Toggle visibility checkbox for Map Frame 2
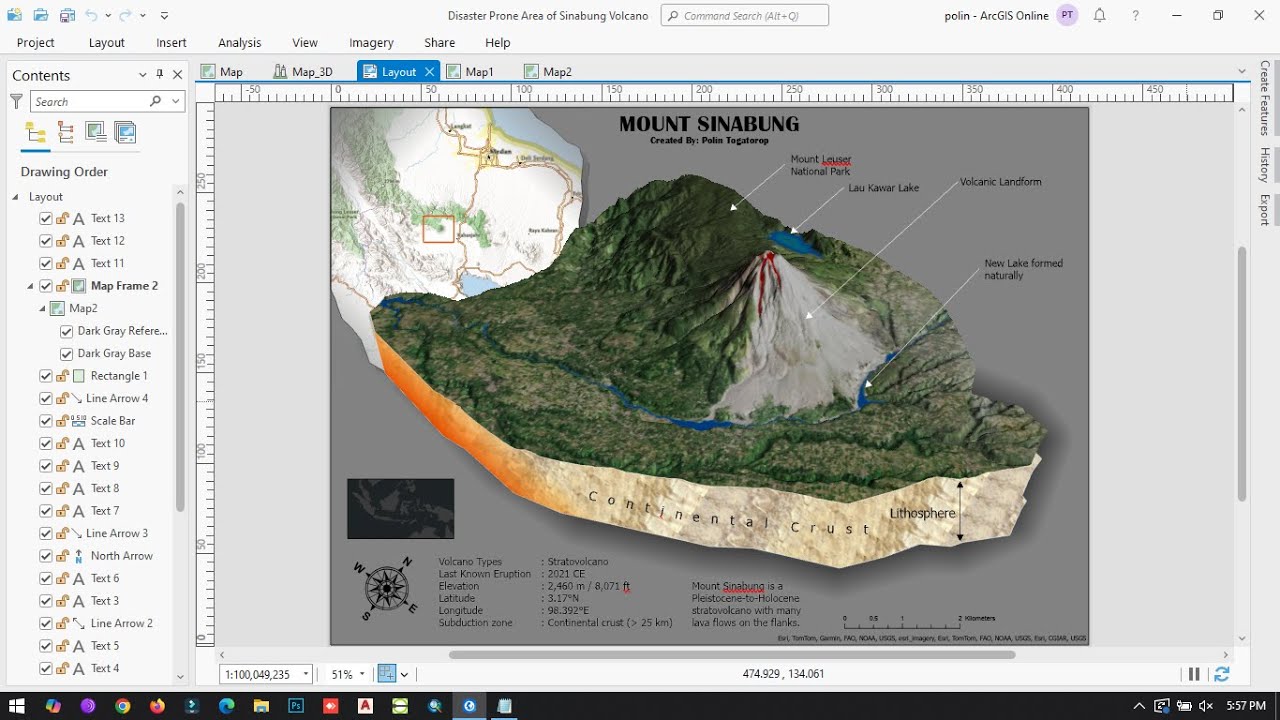Image resolution: width=1280 pixels, height=720 pixels. coord(45,286)
